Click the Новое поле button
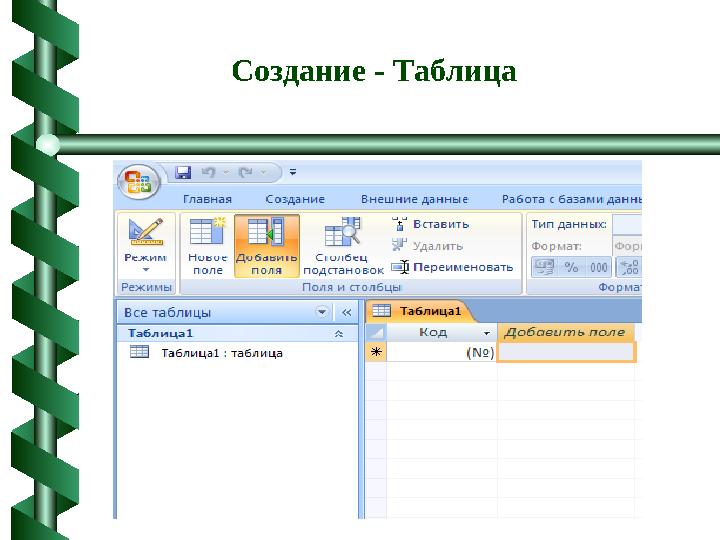 pos(208,246)
